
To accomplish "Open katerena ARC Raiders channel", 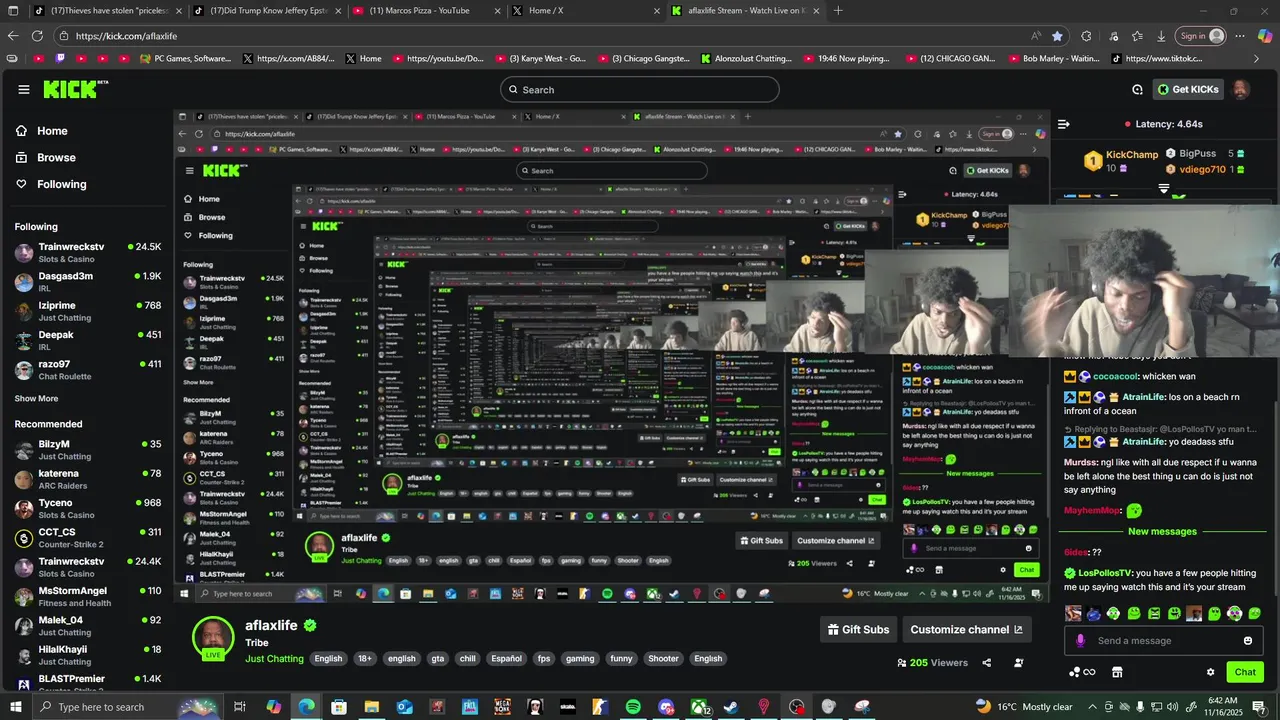I will click(88, 479).
